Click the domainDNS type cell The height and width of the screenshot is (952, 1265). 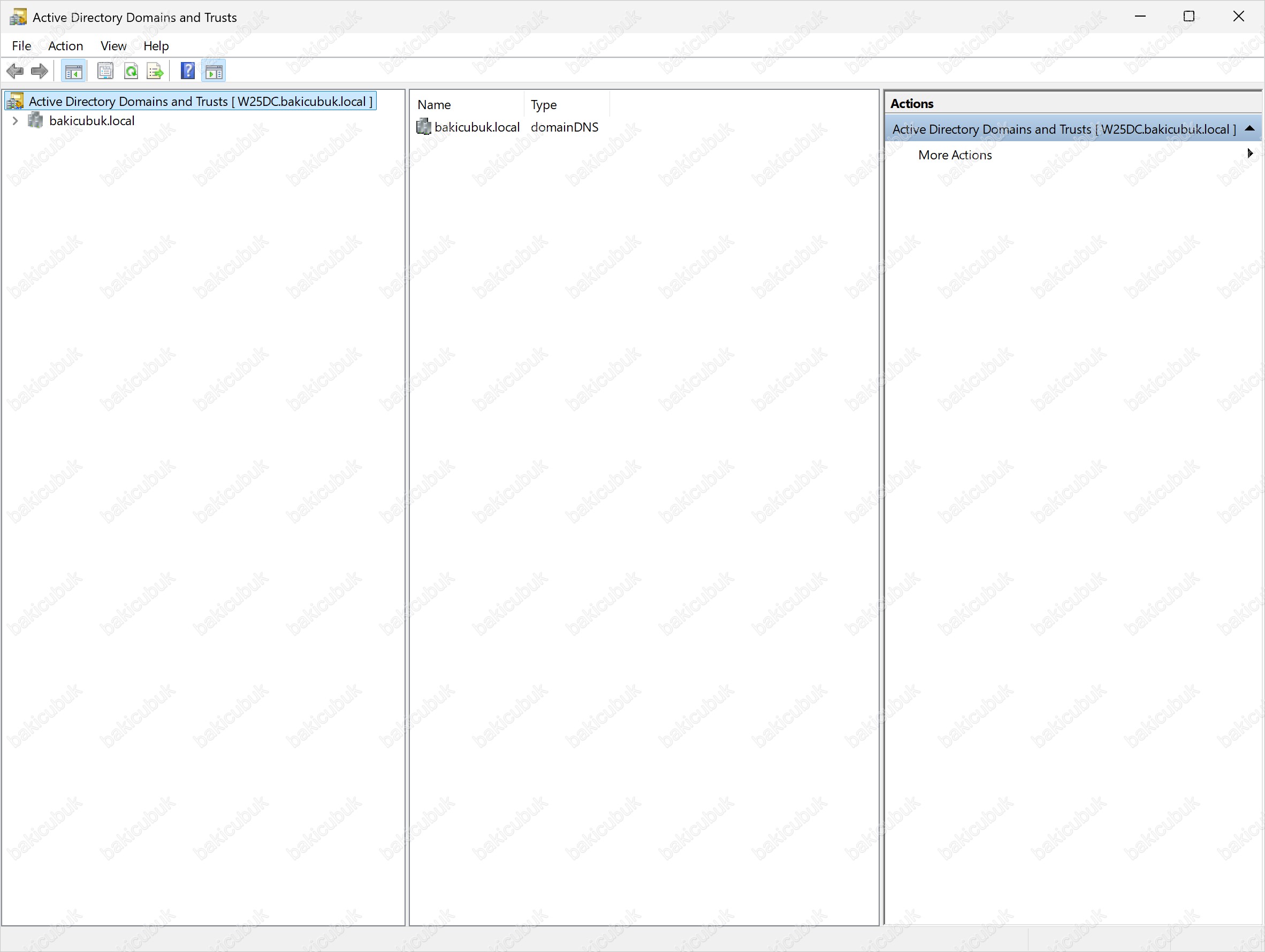(x=565, y=127)
